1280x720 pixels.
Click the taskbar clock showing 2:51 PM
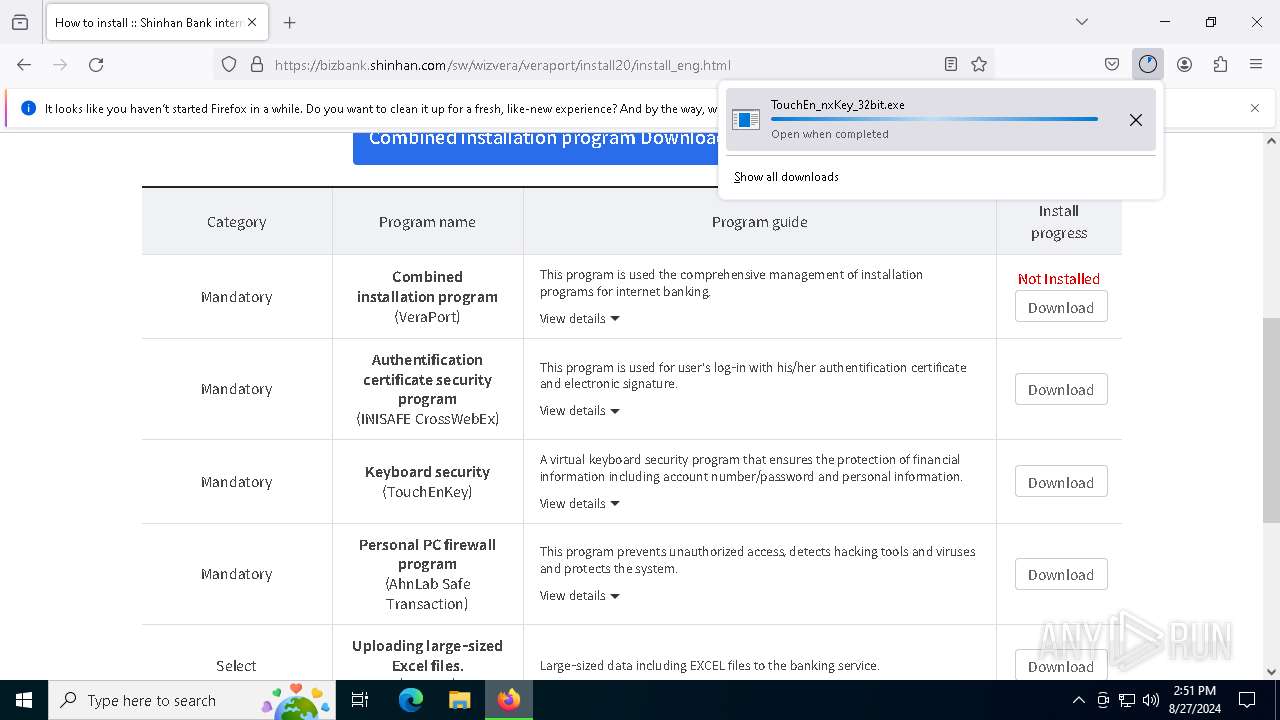click(1194, 700)
